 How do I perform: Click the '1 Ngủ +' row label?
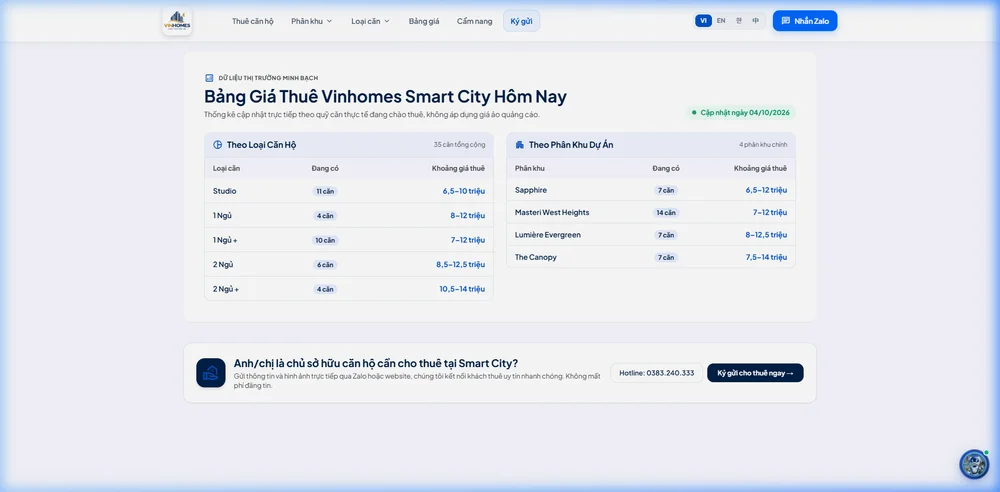[x=225, y=240]
